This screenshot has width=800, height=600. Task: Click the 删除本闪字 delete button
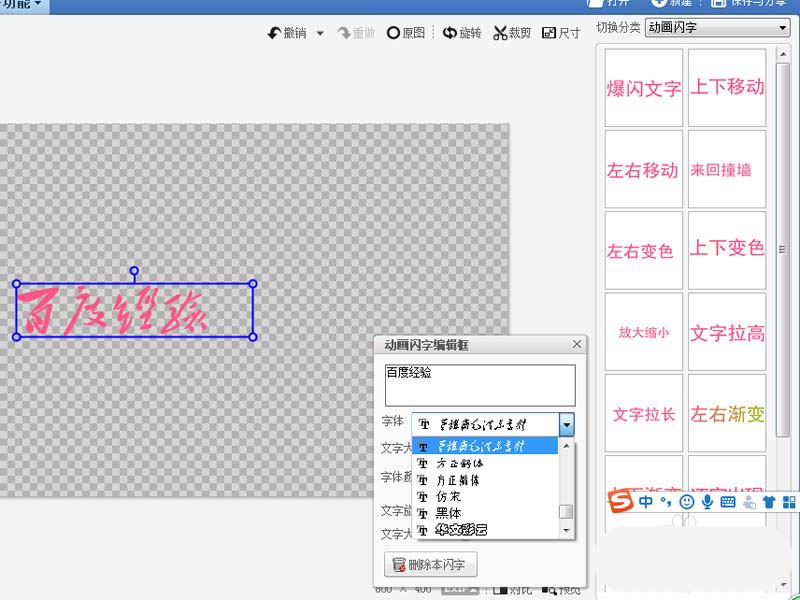point(431,564)
